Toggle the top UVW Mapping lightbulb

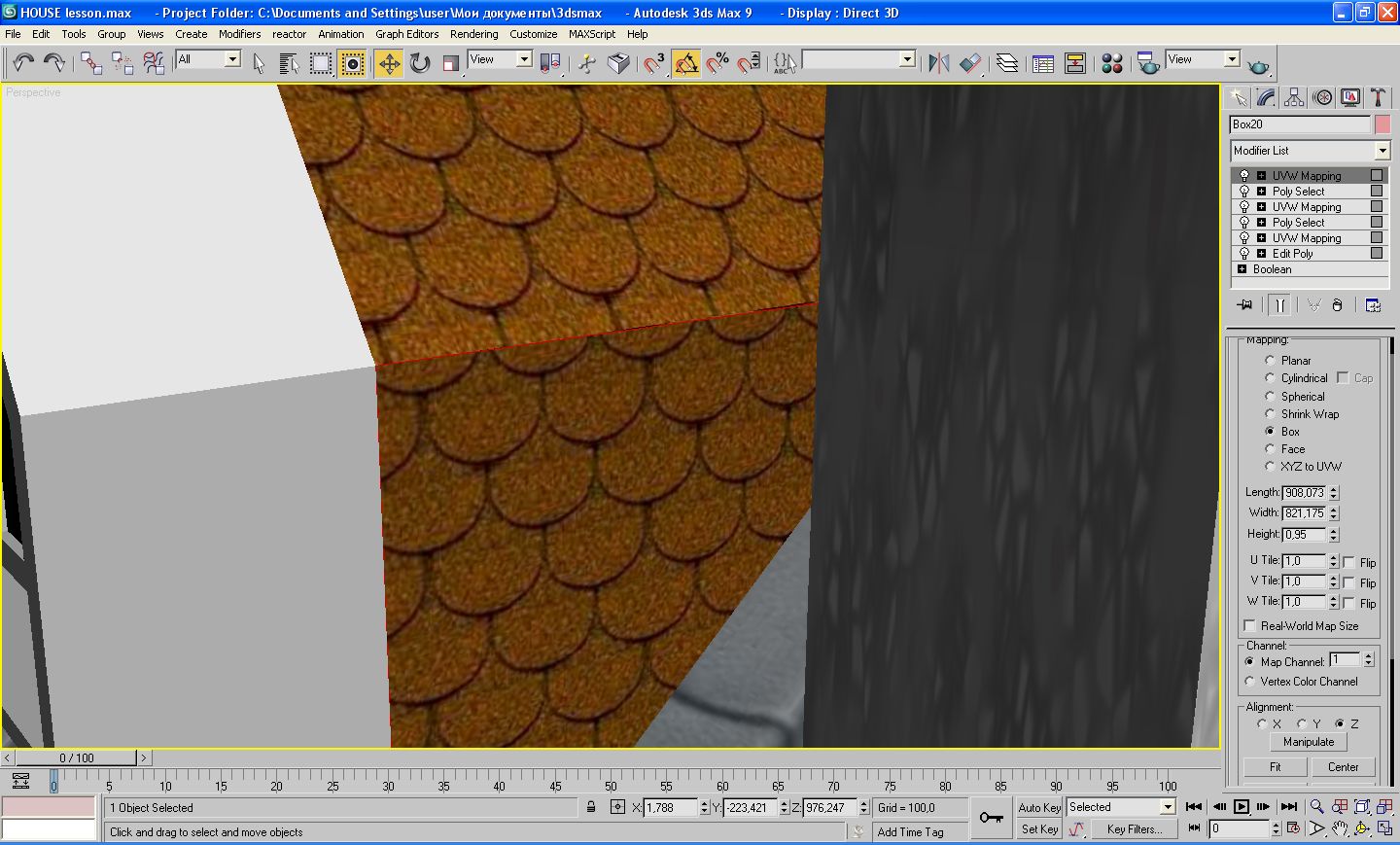(x=1243, y=176)
